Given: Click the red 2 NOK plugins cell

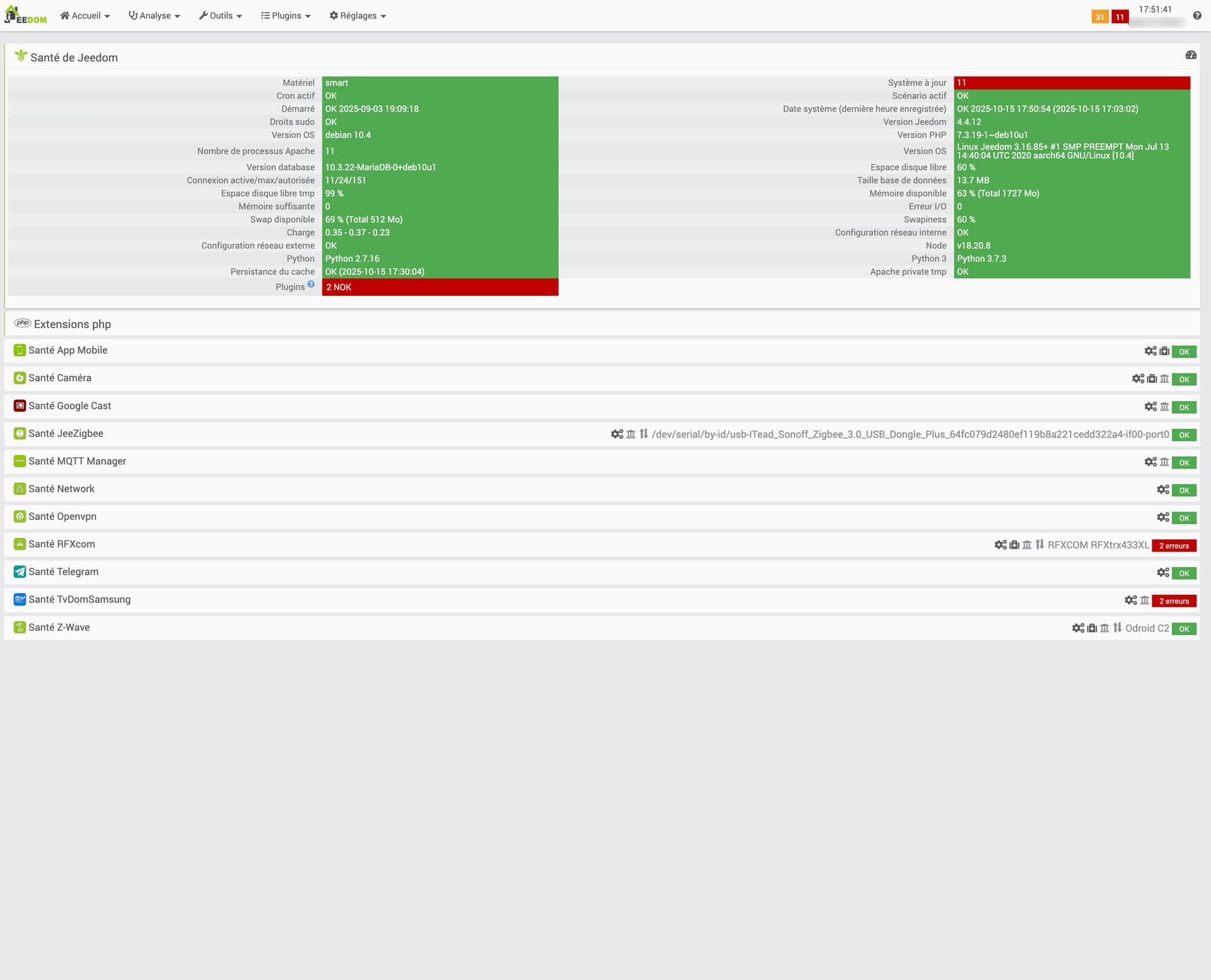Looking at the screenshot, I should (x=440, y=287).
